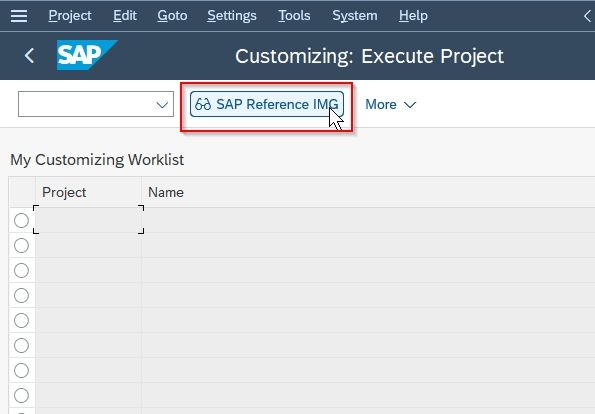Viewport: 595px width, 414px height.
Task: Click the Customizing: Execute Project title
Action: pyautogui.click(x=369, y=56)
